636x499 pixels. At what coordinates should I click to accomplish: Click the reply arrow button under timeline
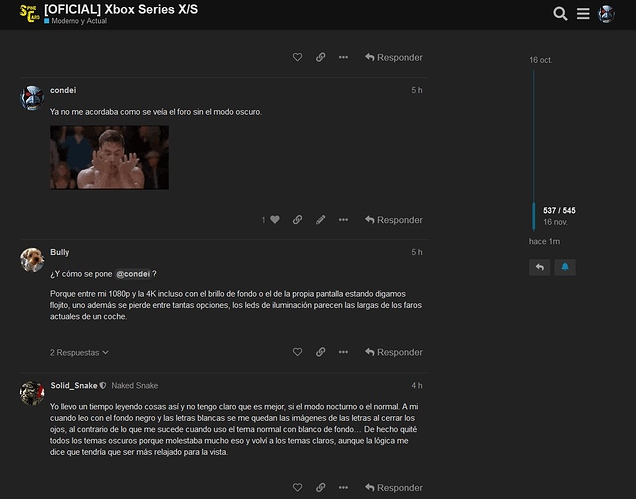pos(539,268)
